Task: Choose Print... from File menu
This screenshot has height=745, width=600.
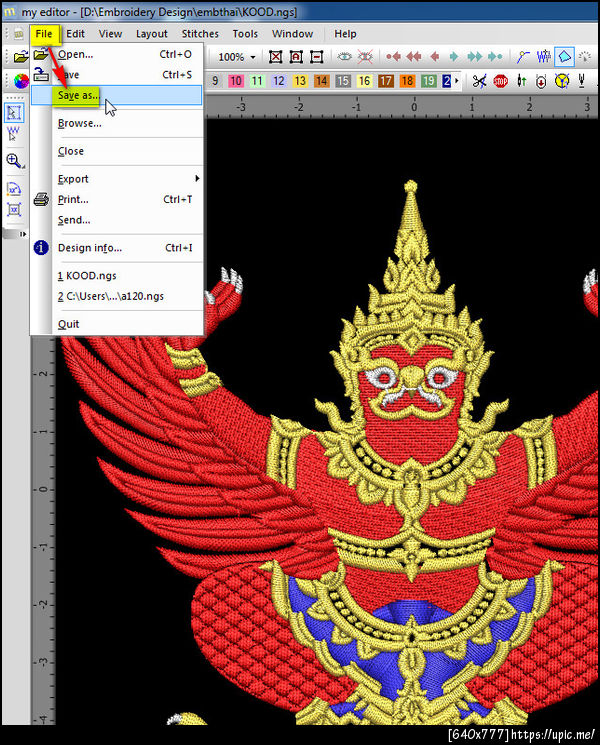Action: tap(117, 200)
